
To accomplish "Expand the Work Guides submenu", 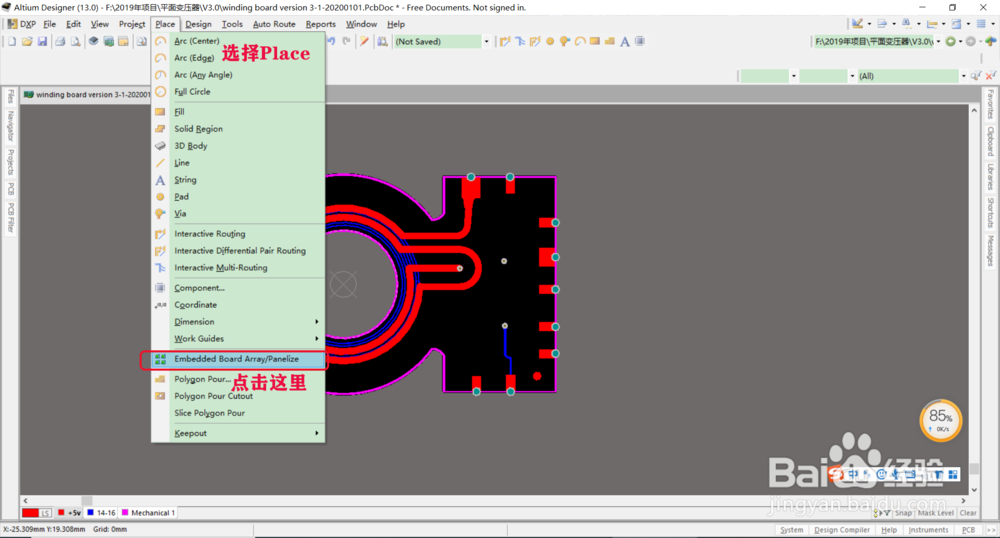I will point(238,339).
